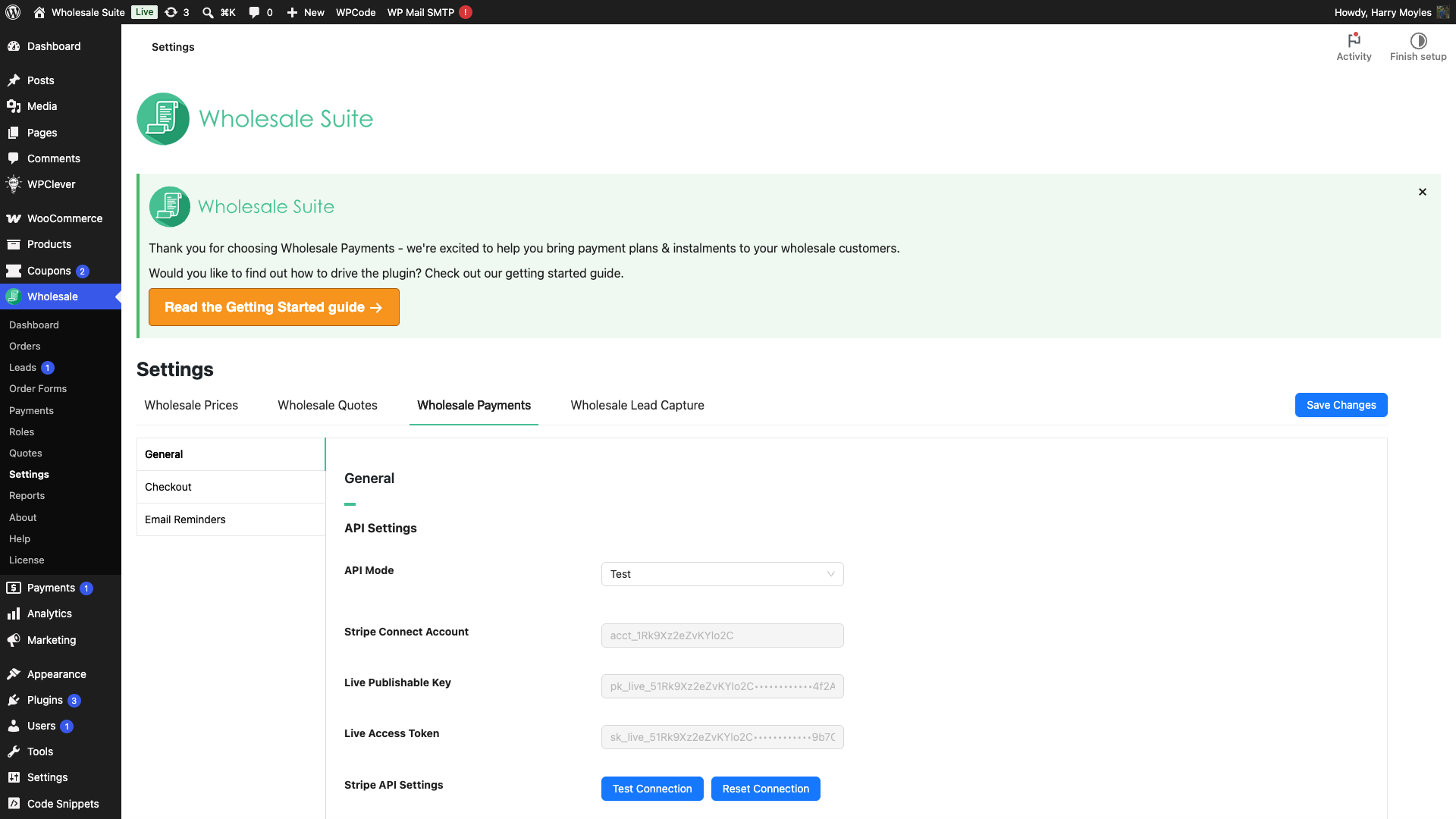Switch to Wholesale Prices tab

coord(191,405)
